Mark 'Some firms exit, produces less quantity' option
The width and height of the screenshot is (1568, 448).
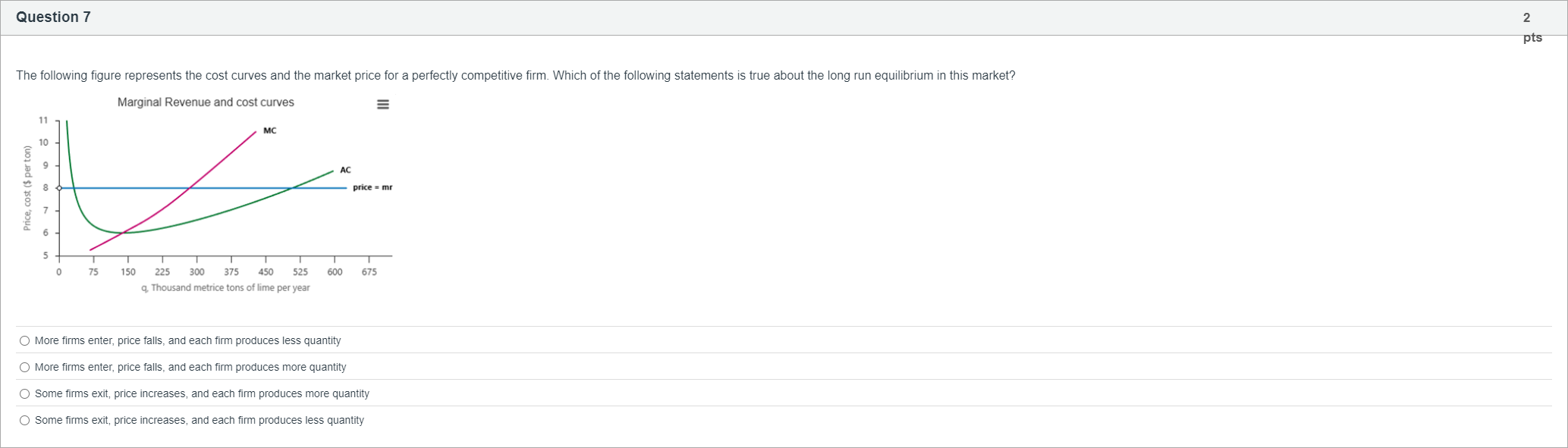(x=25, y=421)
